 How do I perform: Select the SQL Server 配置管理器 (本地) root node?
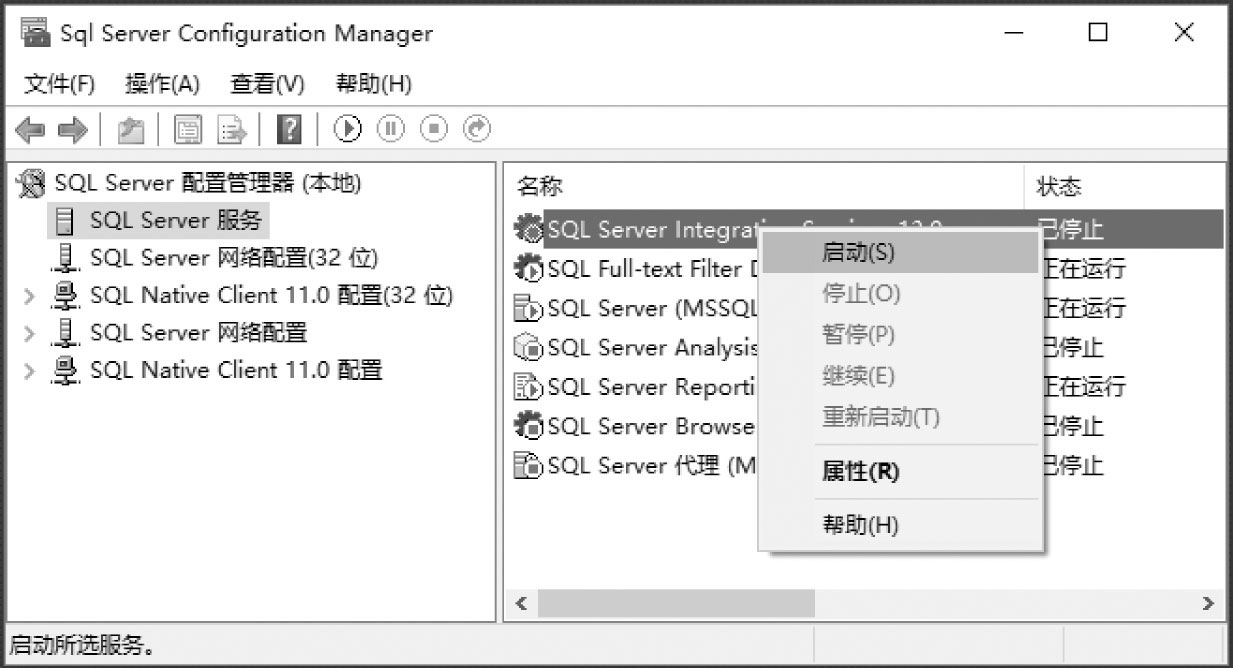click(208, 183)
